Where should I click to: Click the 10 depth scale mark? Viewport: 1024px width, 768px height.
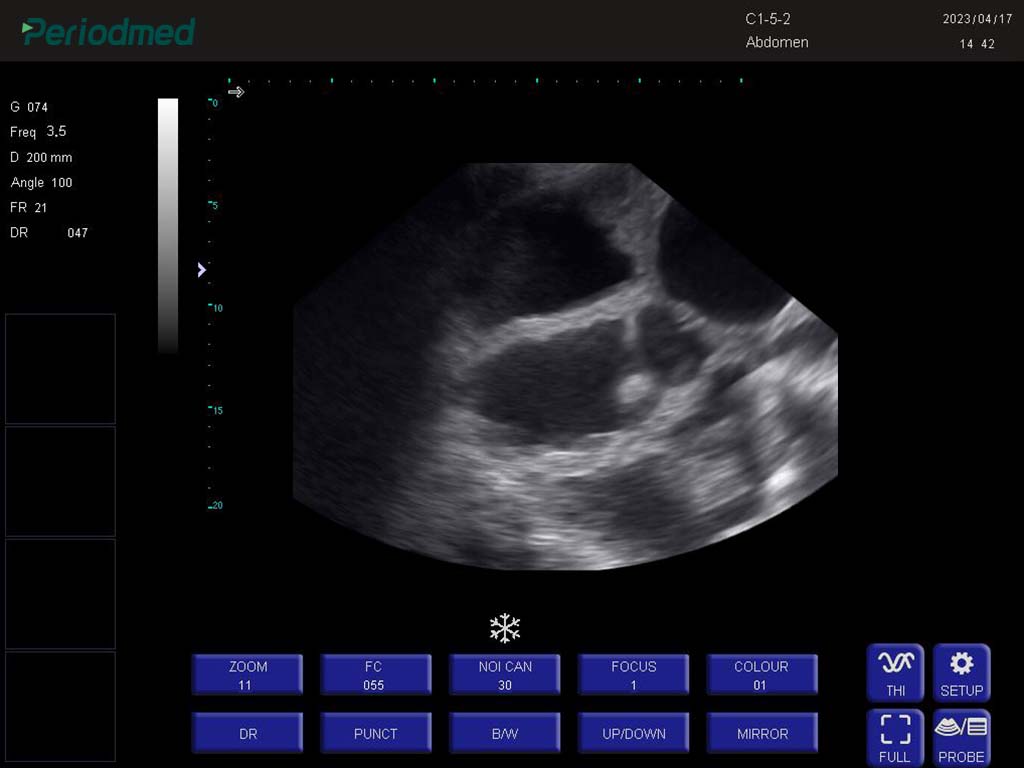216,308
